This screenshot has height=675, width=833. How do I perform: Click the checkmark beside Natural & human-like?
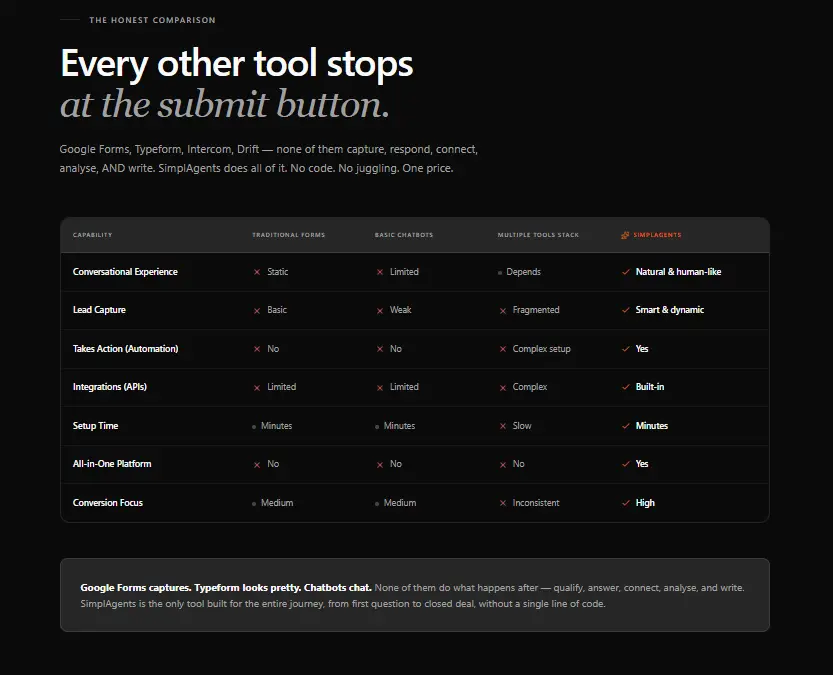click(626, 272)
